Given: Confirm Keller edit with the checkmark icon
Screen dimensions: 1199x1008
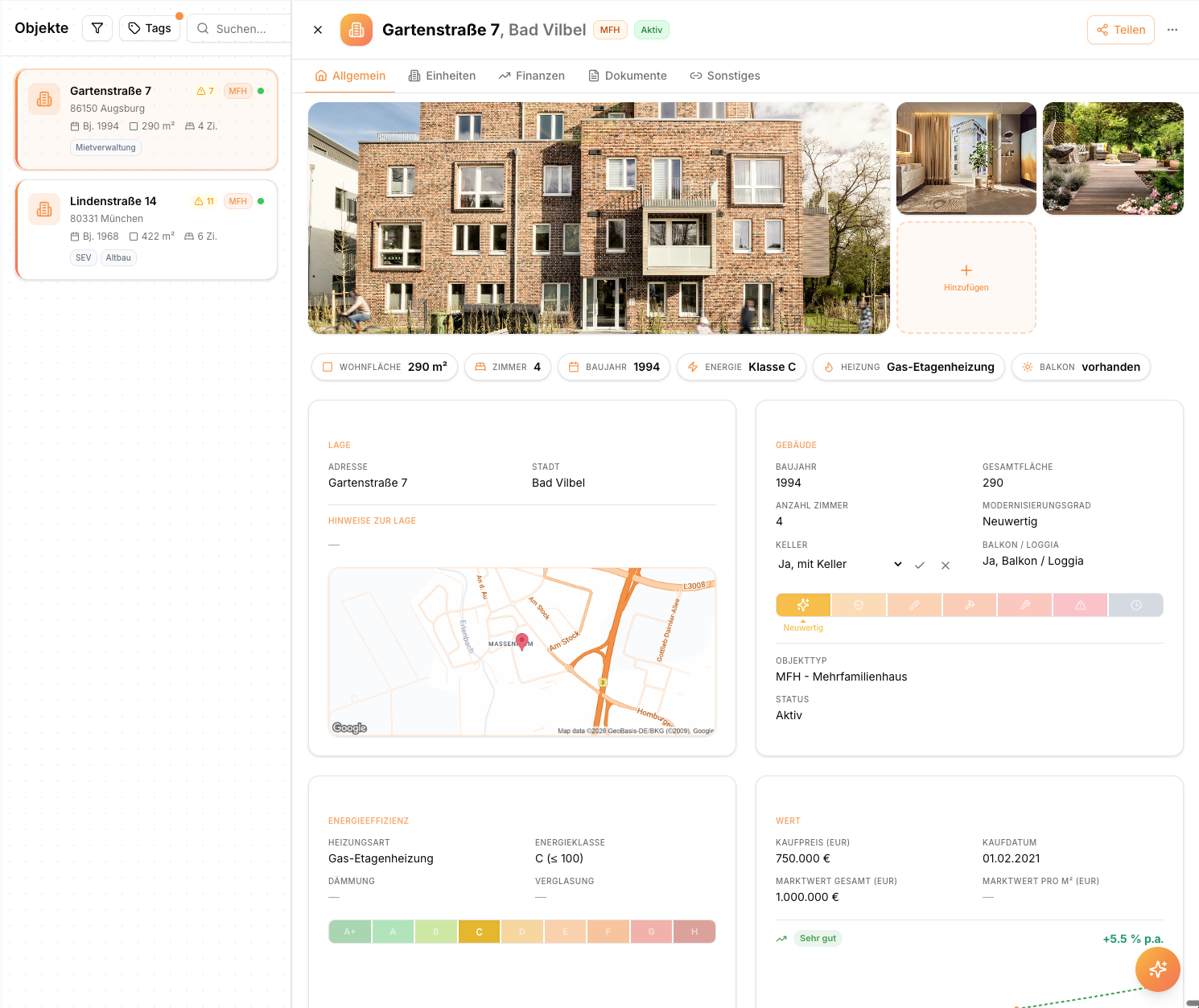Looking at the screenshot, I should (x=920, y=565).
